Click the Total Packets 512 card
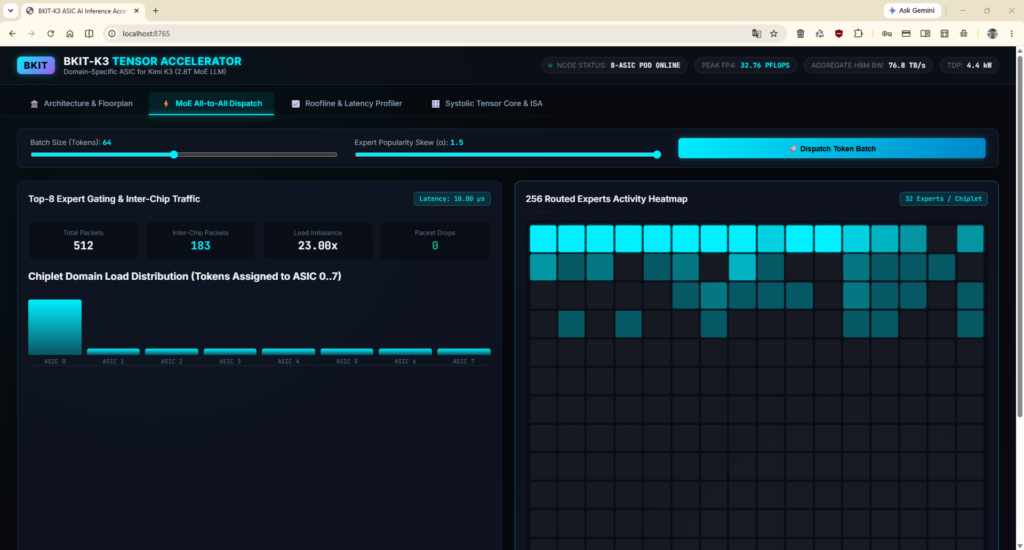This screenshot has height=550, width=1024. (83, 240)
